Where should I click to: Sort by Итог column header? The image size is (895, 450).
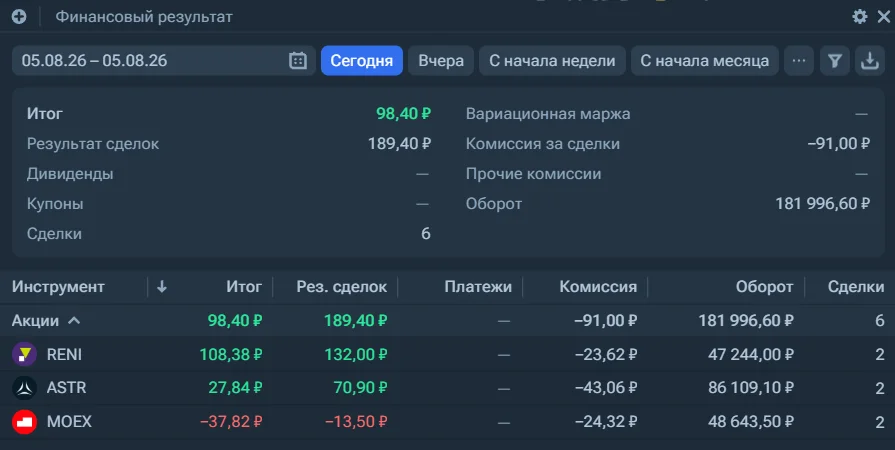pyautogui.click(x=244, y=287)
